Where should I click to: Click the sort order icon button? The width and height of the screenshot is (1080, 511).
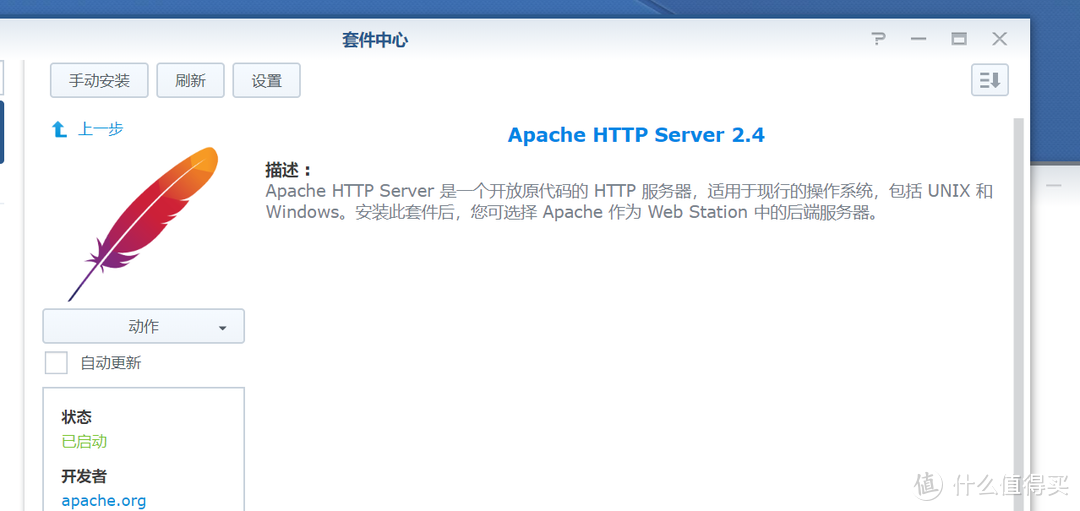pyautogui.click(x=990, y=81)
